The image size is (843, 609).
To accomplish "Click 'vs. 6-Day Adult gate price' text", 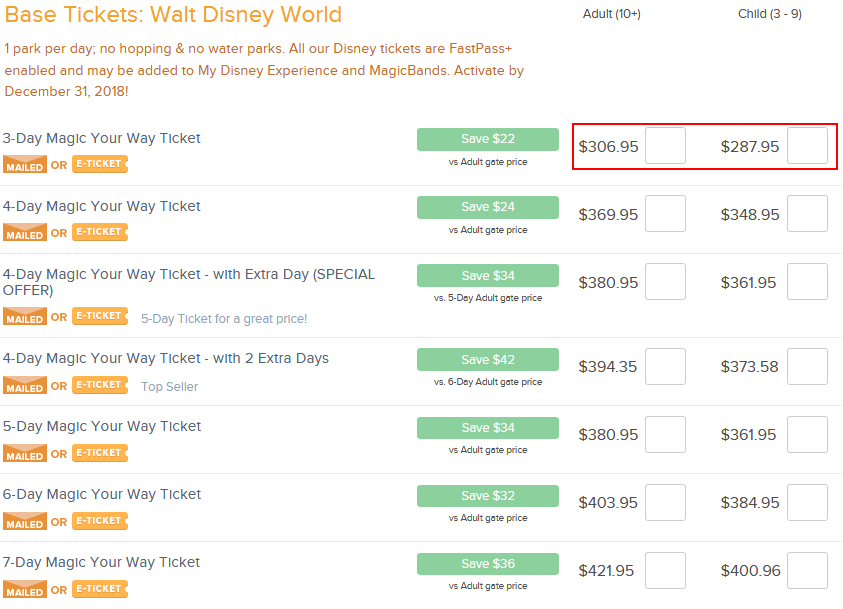I will (488, 382).
